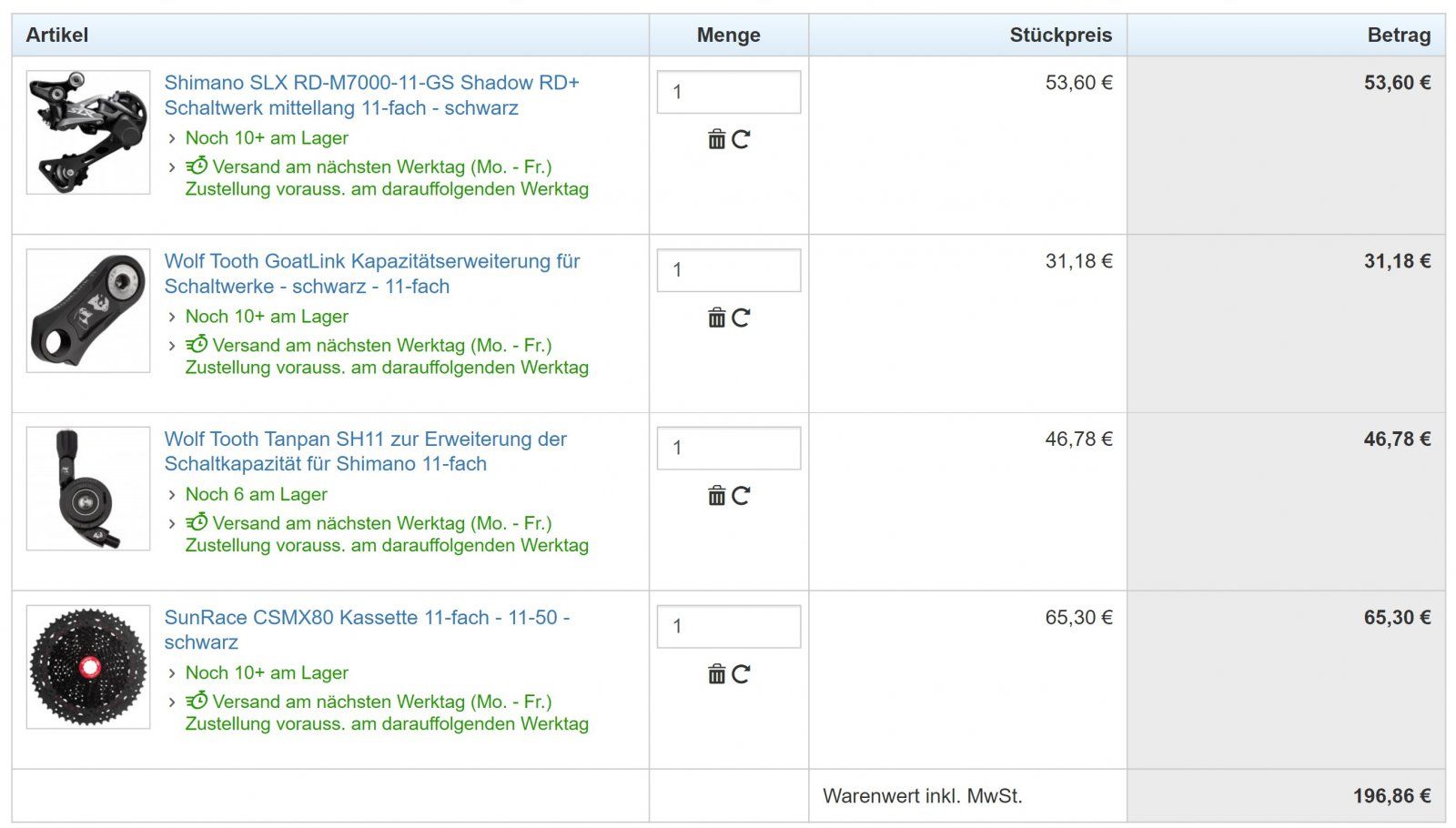
Task: Refresh quantity for Shimano SLX Schaltwerk
Action: pos(742,139)
